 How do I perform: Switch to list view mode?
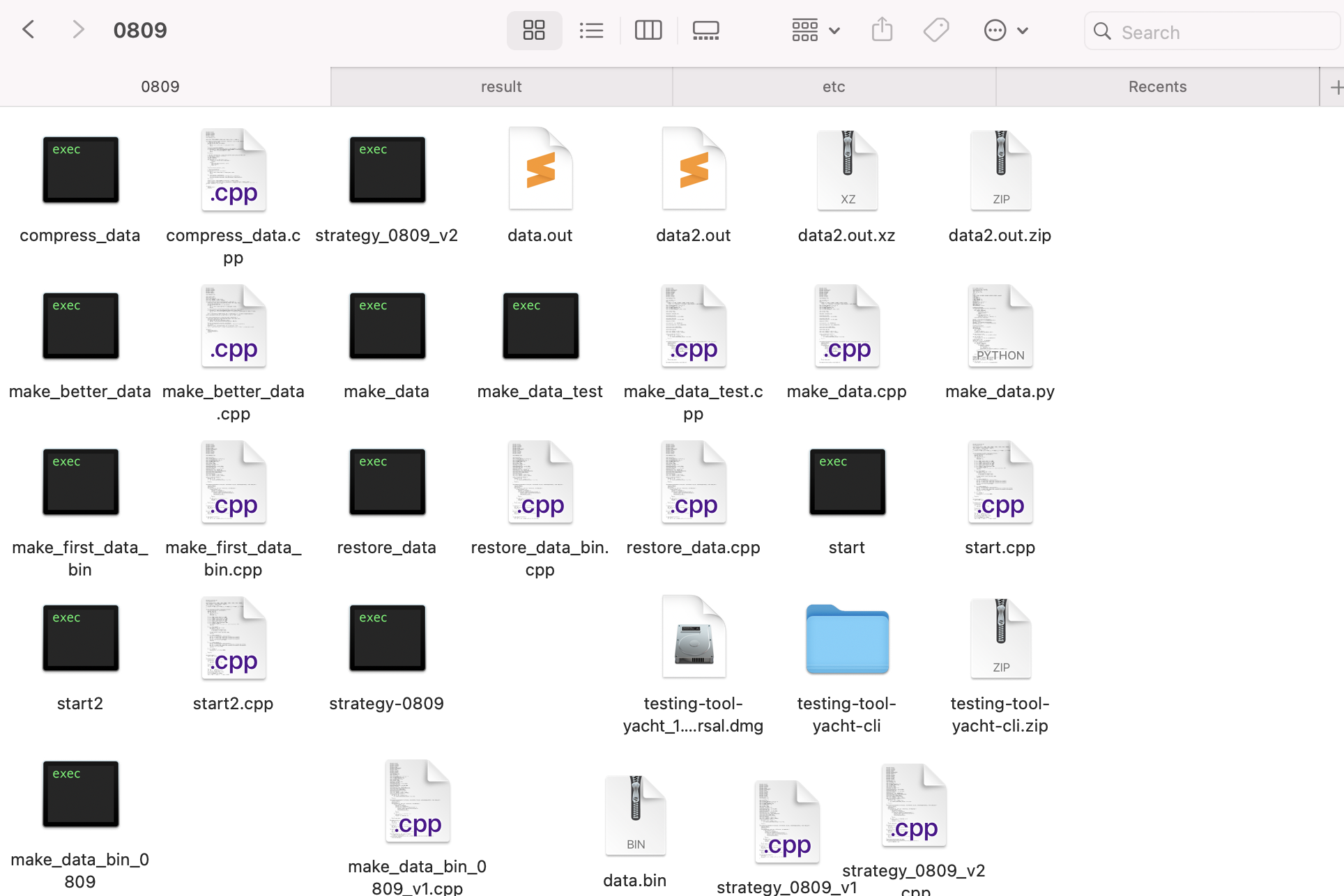pos(591,30)
